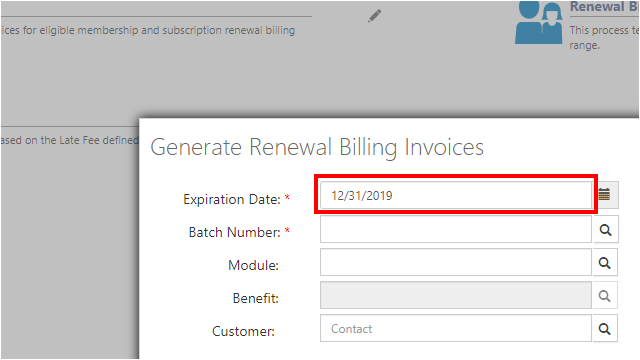
Task: Click the Generate Renewal Billing Invoices title
Action: [317, 147]
